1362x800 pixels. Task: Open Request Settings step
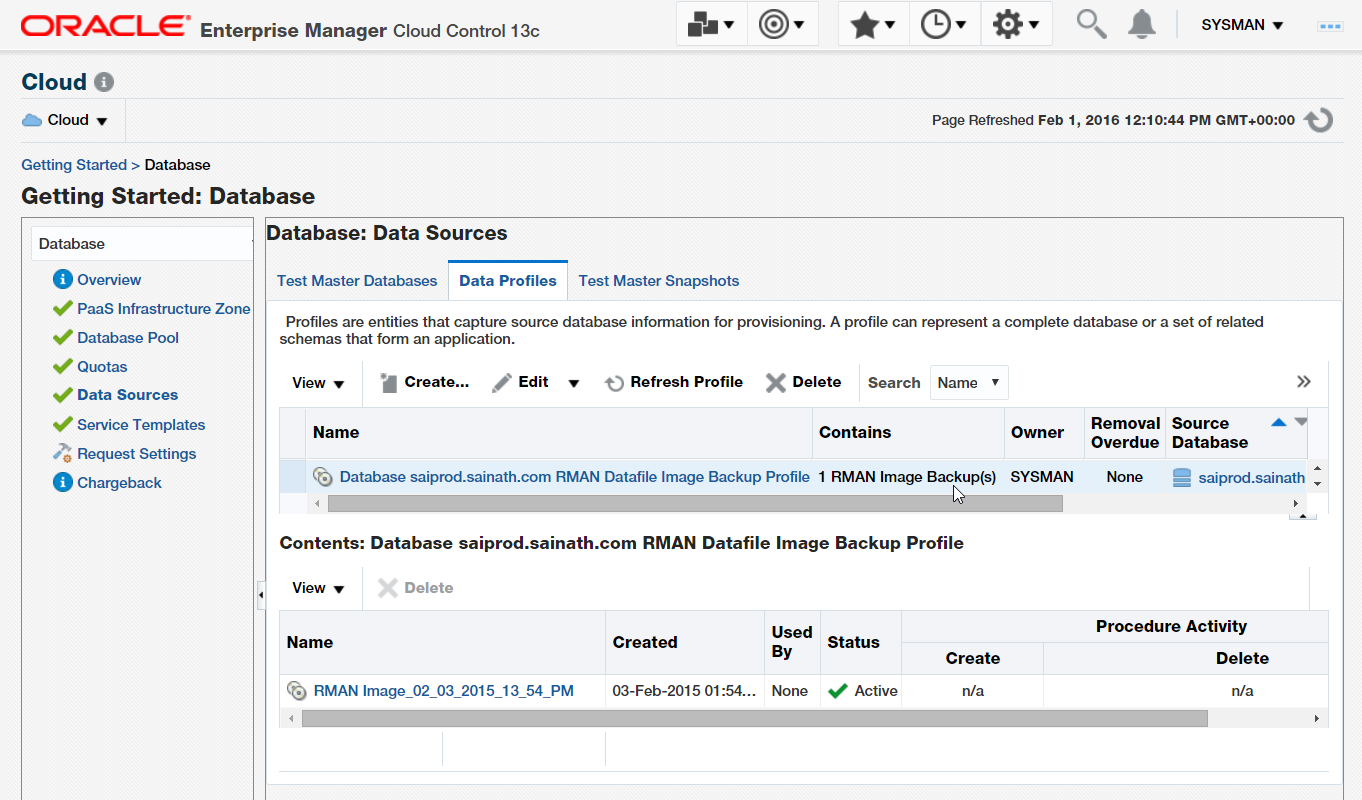137,454
